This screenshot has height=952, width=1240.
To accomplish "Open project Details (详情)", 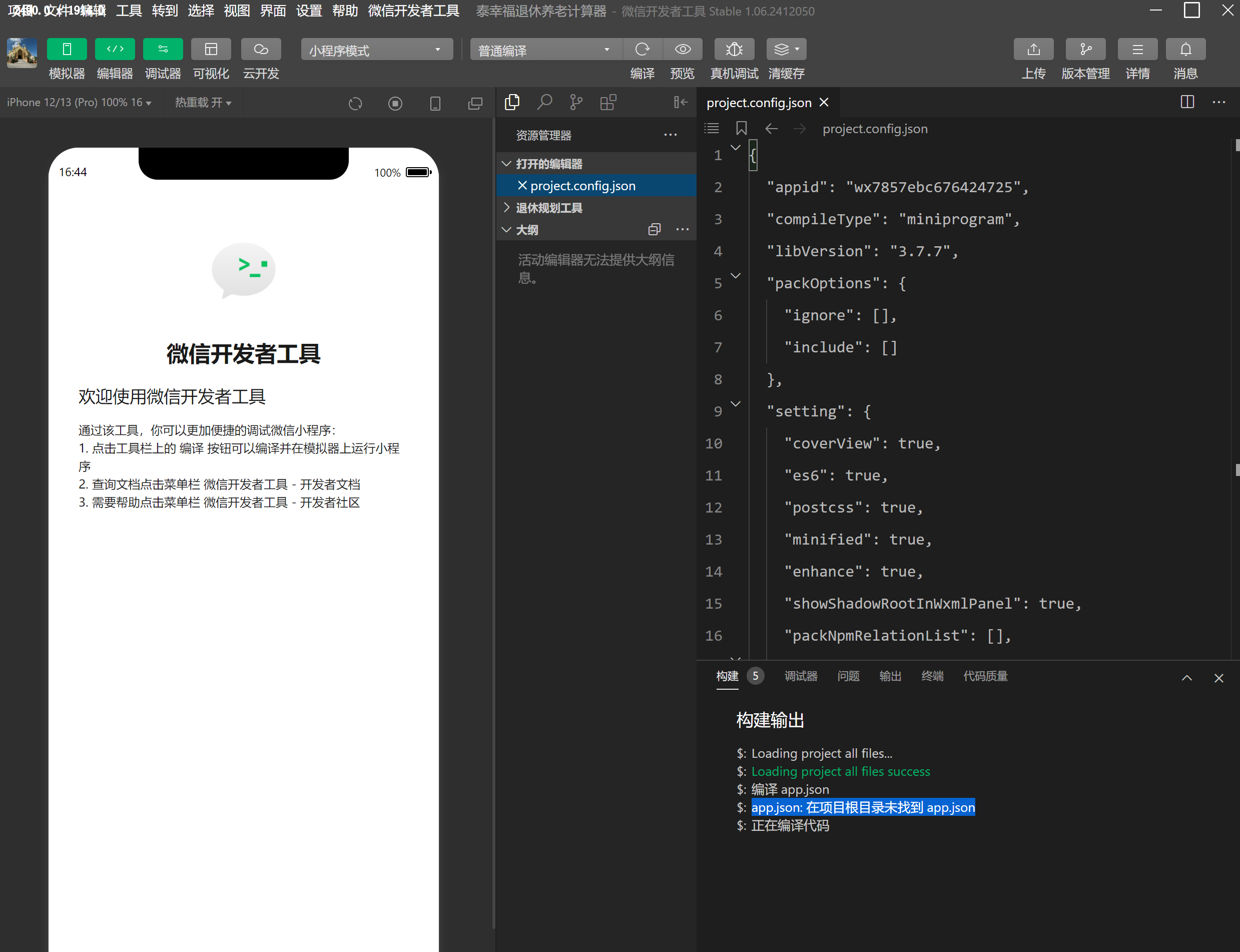I will 1137,49.
